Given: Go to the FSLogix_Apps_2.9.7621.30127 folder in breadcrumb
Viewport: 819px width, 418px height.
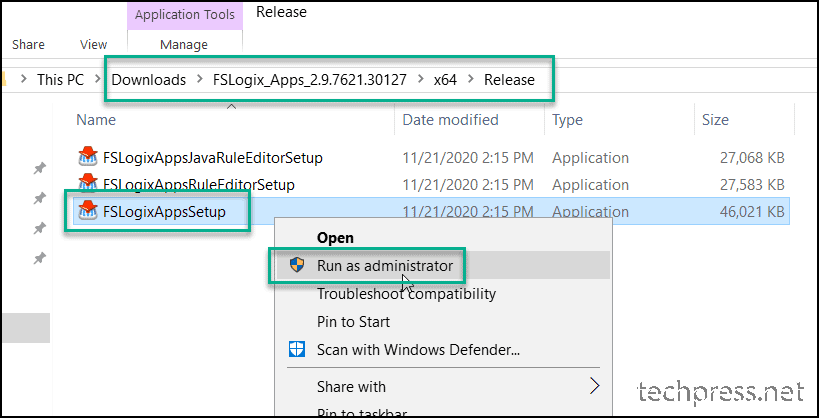Looking at the screenshot, I should pyautogui.click(x=310, y=80).
